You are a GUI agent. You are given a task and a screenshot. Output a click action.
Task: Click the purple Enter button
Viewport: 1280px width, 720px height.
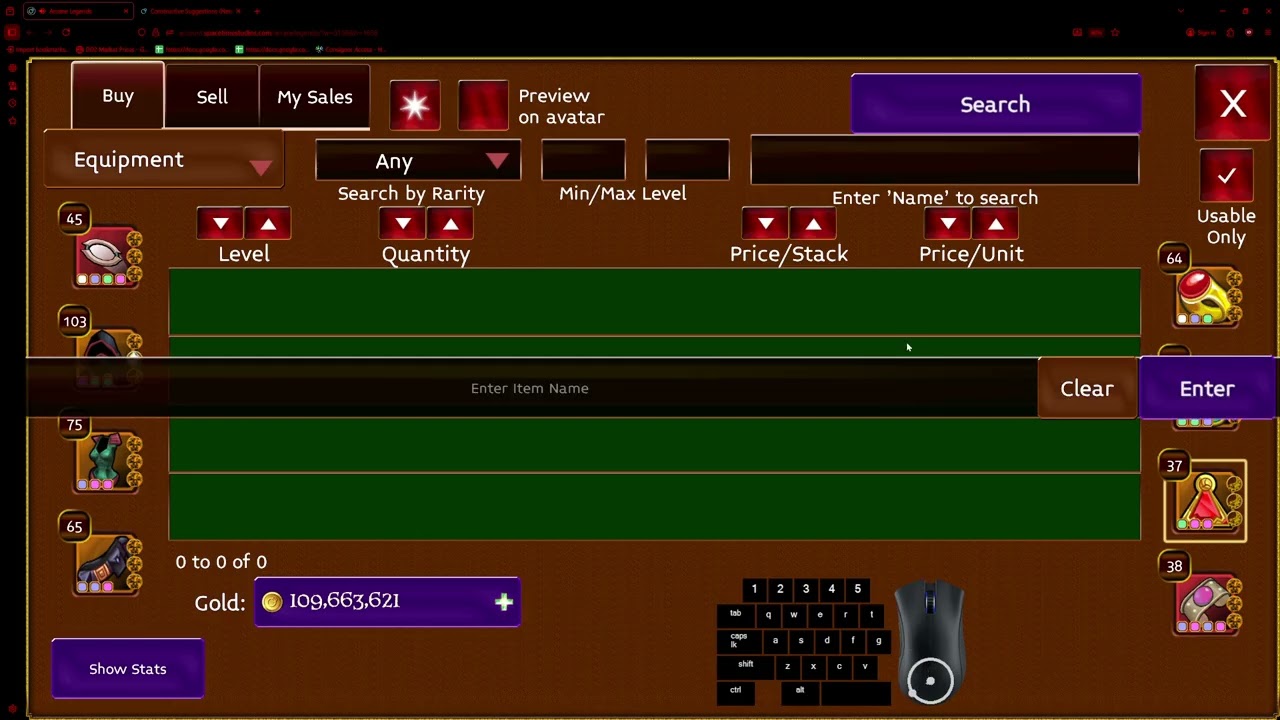1207,388
